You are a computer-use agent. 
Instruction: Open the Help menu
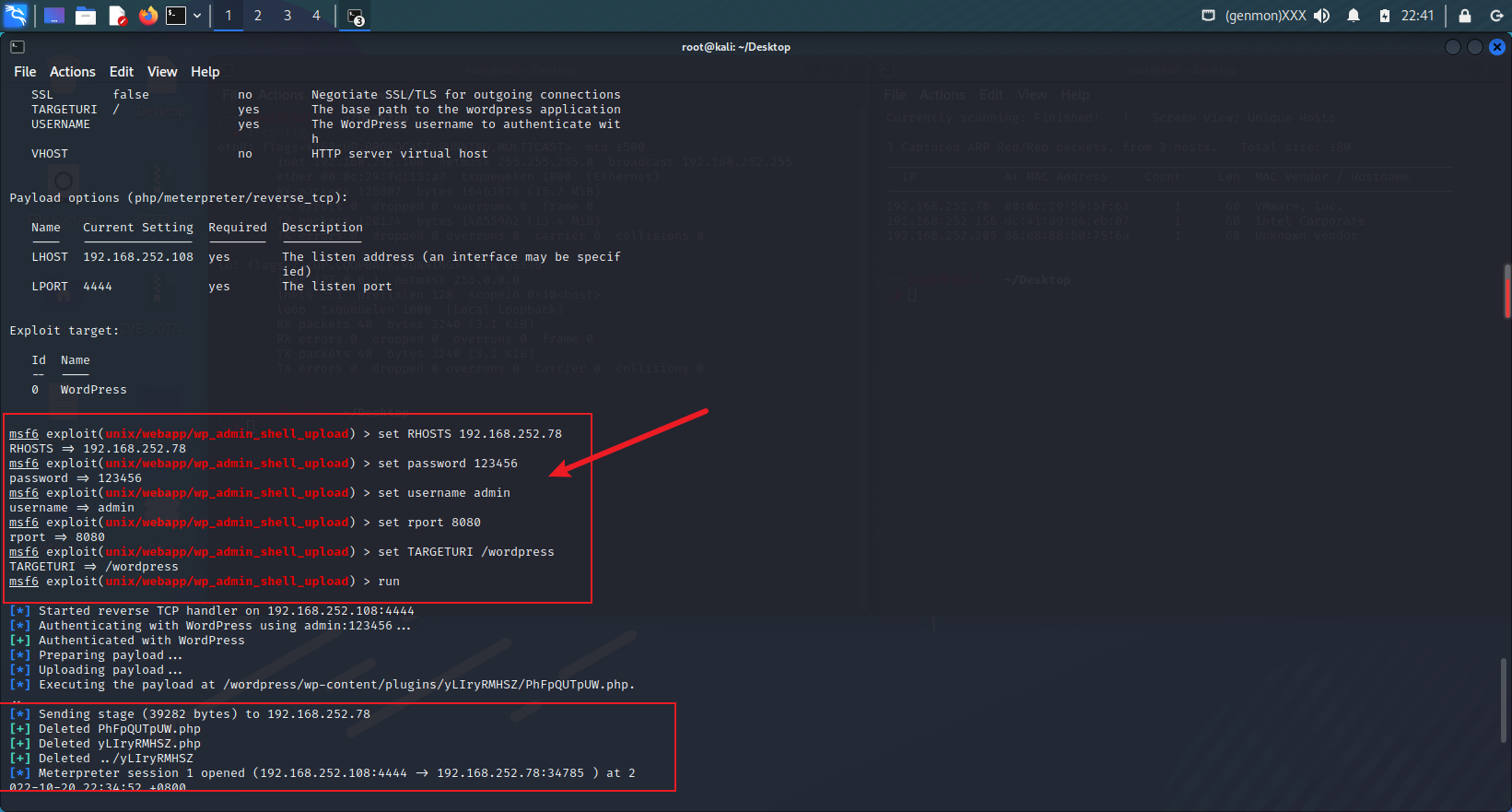pos(205,72)
